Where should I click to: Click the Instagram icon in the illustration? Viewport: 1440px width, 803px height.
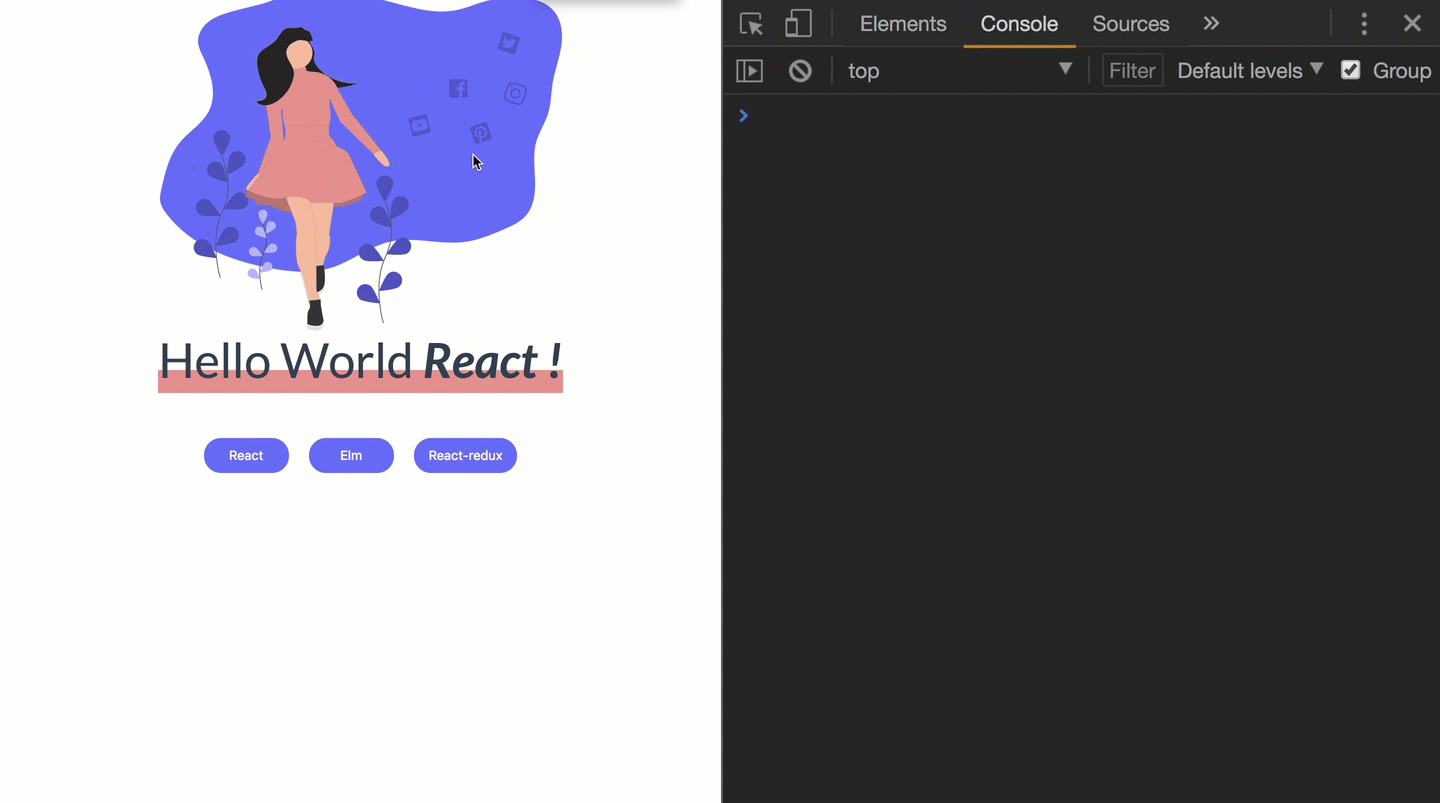515,94
